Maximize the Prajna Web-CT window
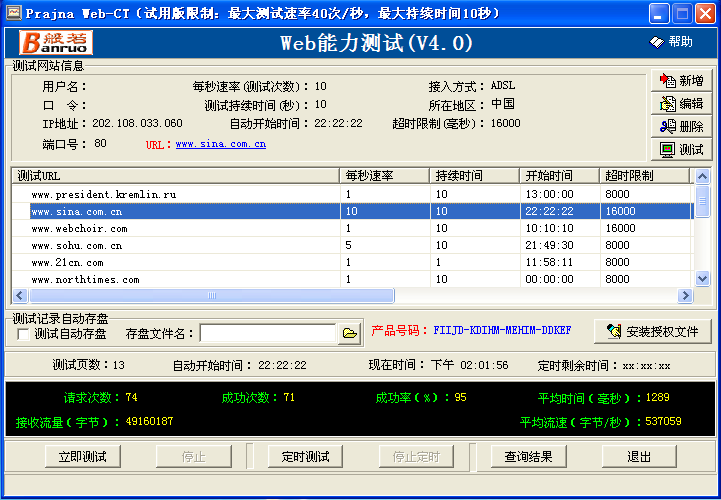The width and height of the screenshot is (721, 500). coord(682,13)
